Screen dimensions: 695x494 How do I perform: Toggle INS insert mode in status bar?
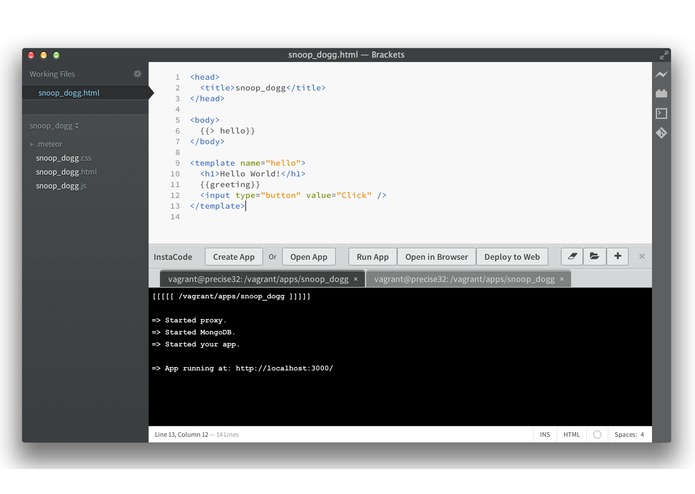click(x=545, y=435)
